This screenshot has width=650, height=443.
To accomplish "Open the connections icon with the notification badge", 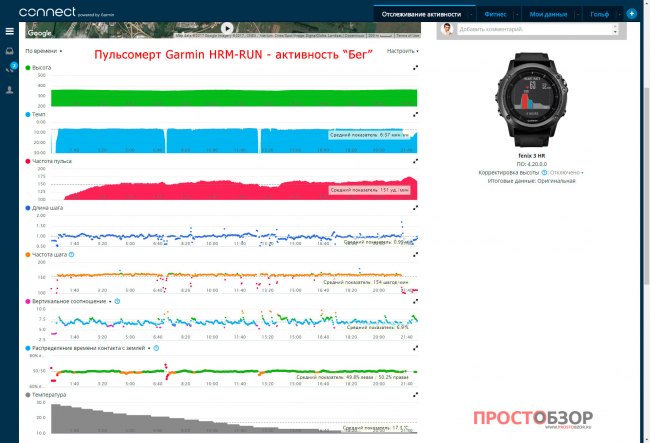I will click(10, 68).
